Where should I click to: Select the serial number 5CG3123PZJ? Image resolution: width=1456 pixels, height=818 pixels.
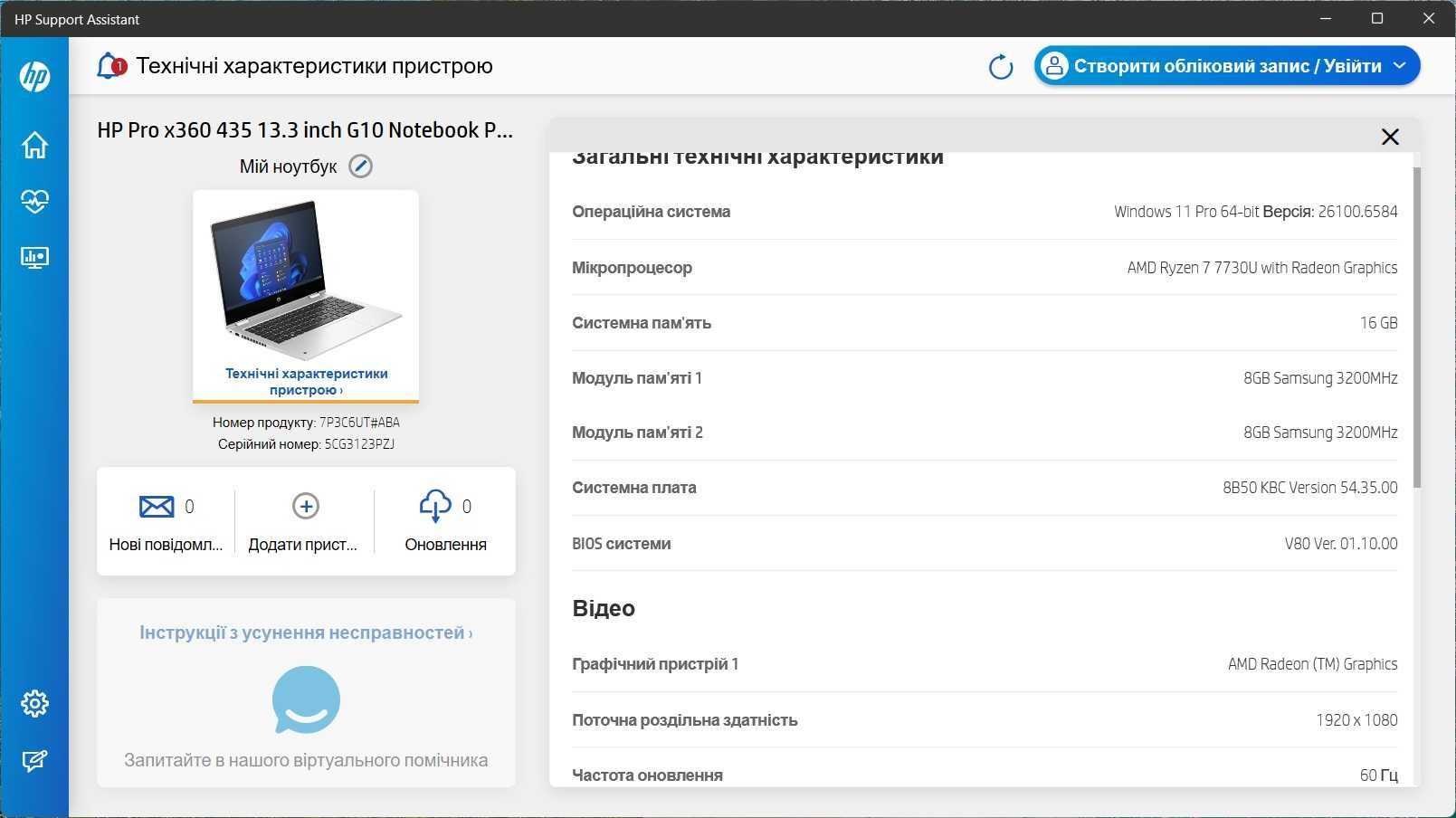(x=359, y=444)
